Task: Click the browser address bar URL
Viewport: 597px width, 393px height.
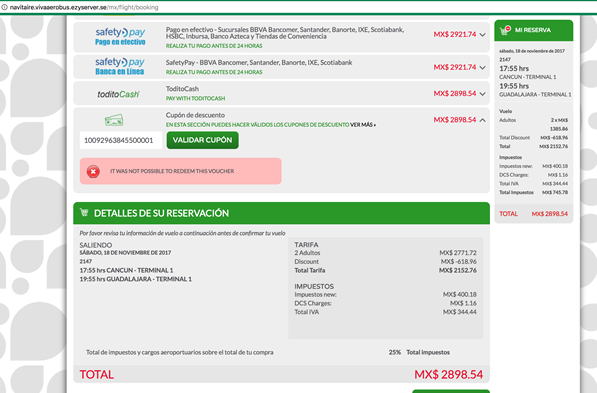Action: coord(84,7)
